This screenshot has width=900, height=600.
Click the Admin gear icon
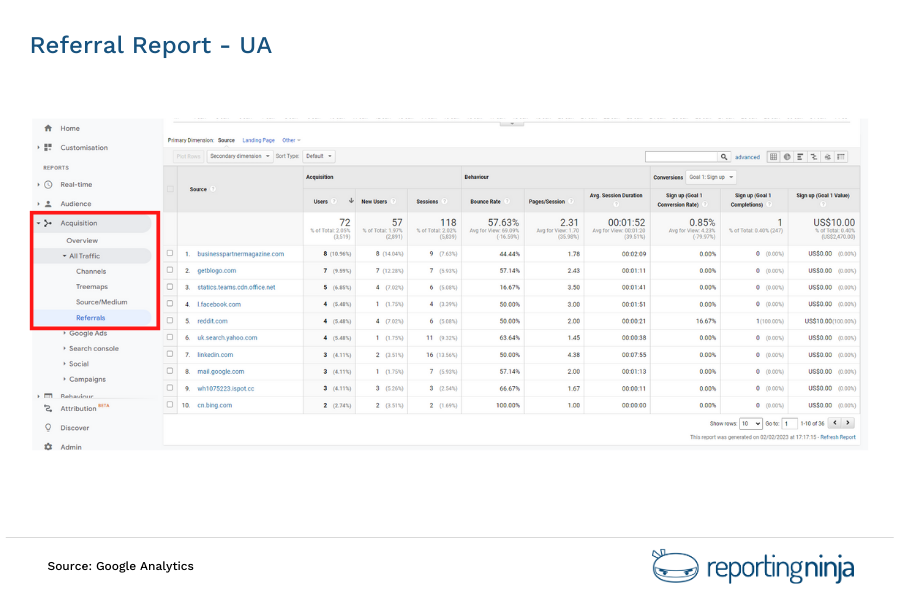click(x=48, y=447)
